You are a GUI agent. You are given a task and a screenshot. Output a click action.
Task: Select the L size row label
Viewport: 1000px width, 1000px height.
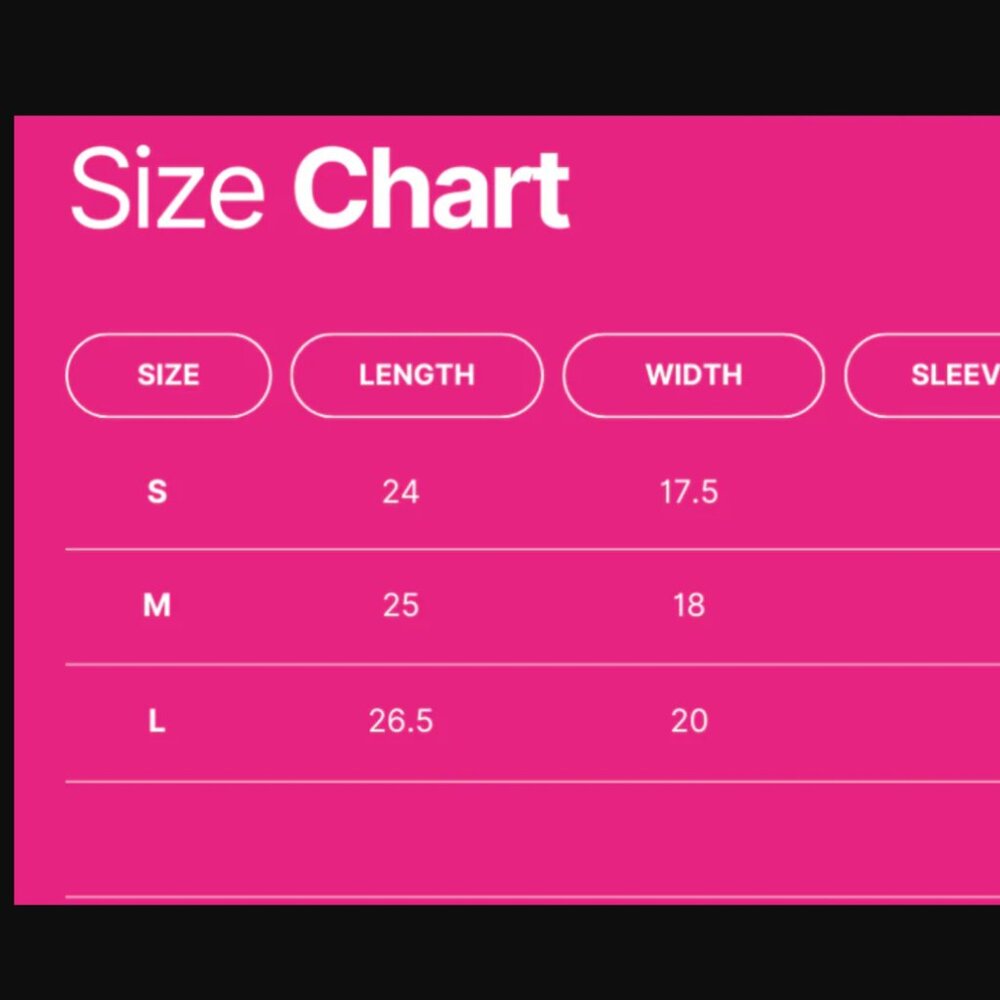pyautogui.click(x=157, y=721)
